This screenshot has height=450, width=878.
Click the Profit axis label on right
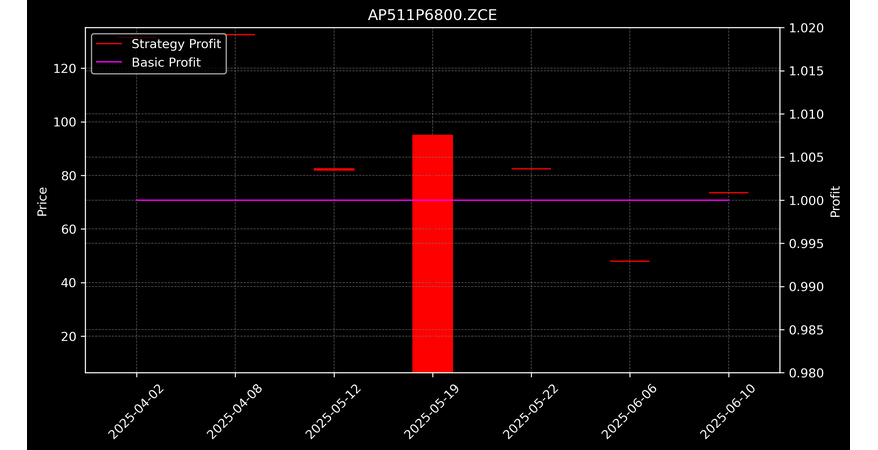coord(835,201)
